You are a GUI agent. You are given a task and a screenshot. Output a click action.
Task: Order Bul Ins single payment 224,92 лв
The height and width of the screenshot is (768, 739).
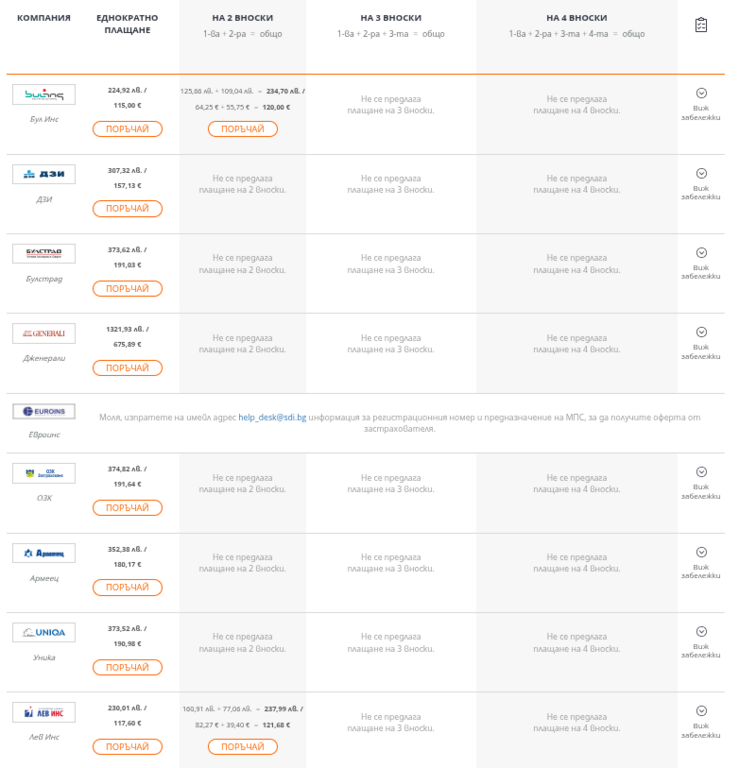tap(127, 129)
